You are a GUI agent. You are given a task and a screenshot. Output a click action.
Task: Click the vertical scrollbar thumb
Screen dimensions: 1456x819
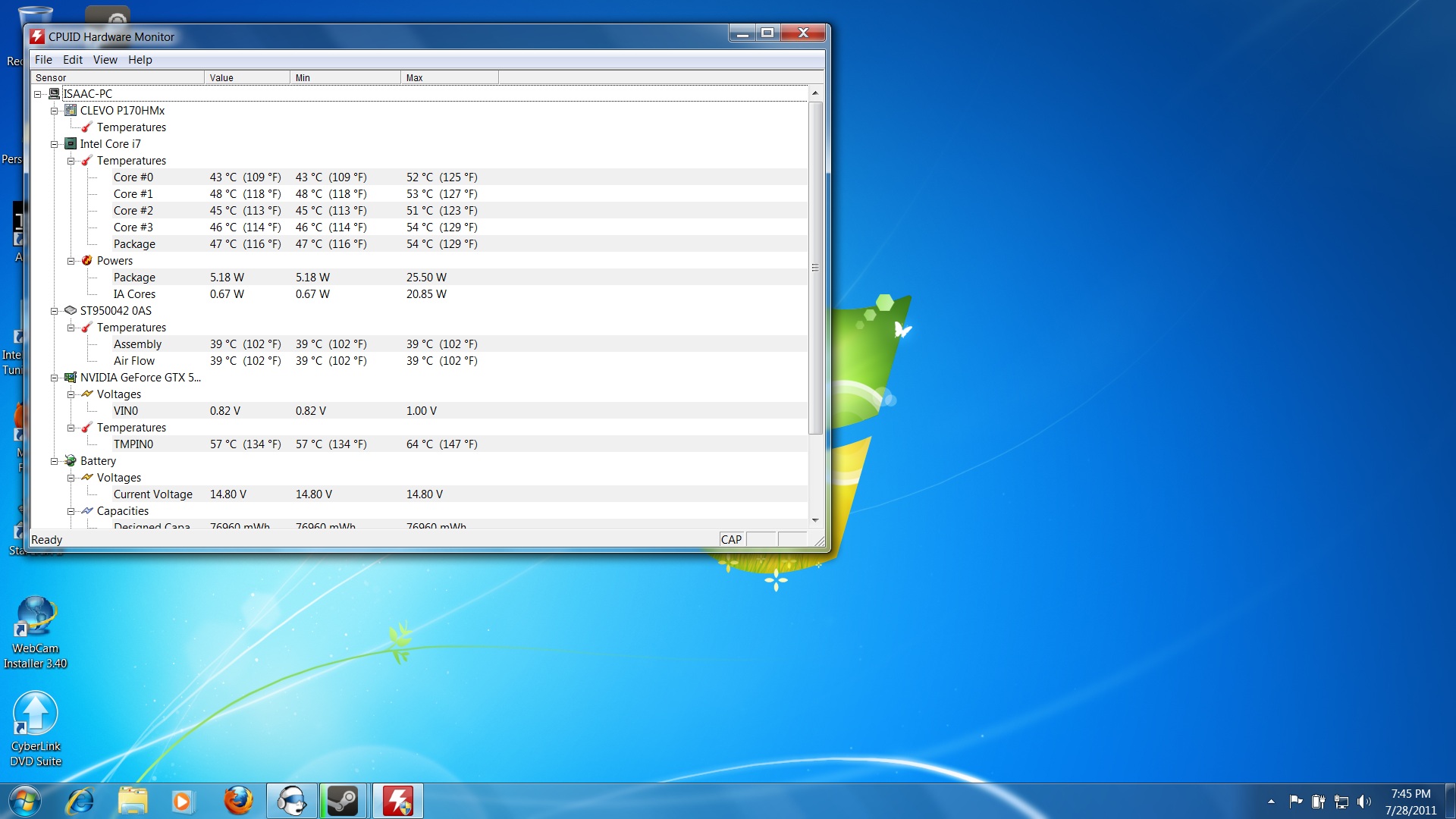[x=815, y=268]
